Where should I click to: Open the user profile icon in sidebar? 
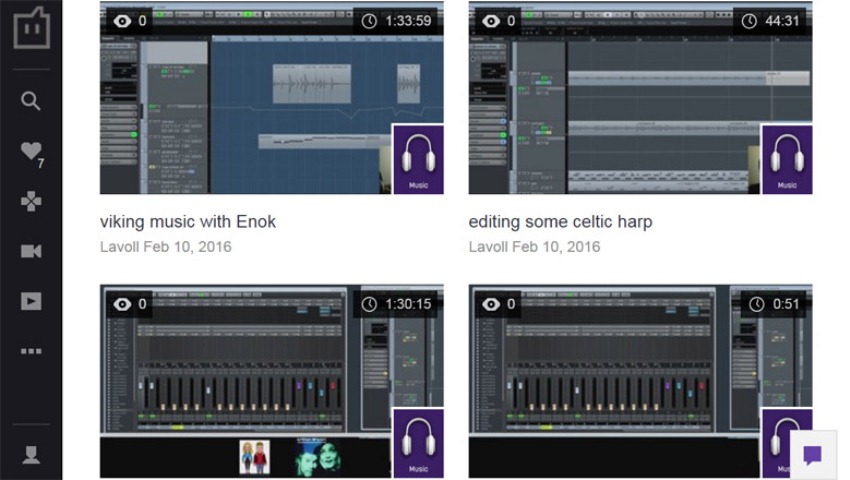coord(31,455)
